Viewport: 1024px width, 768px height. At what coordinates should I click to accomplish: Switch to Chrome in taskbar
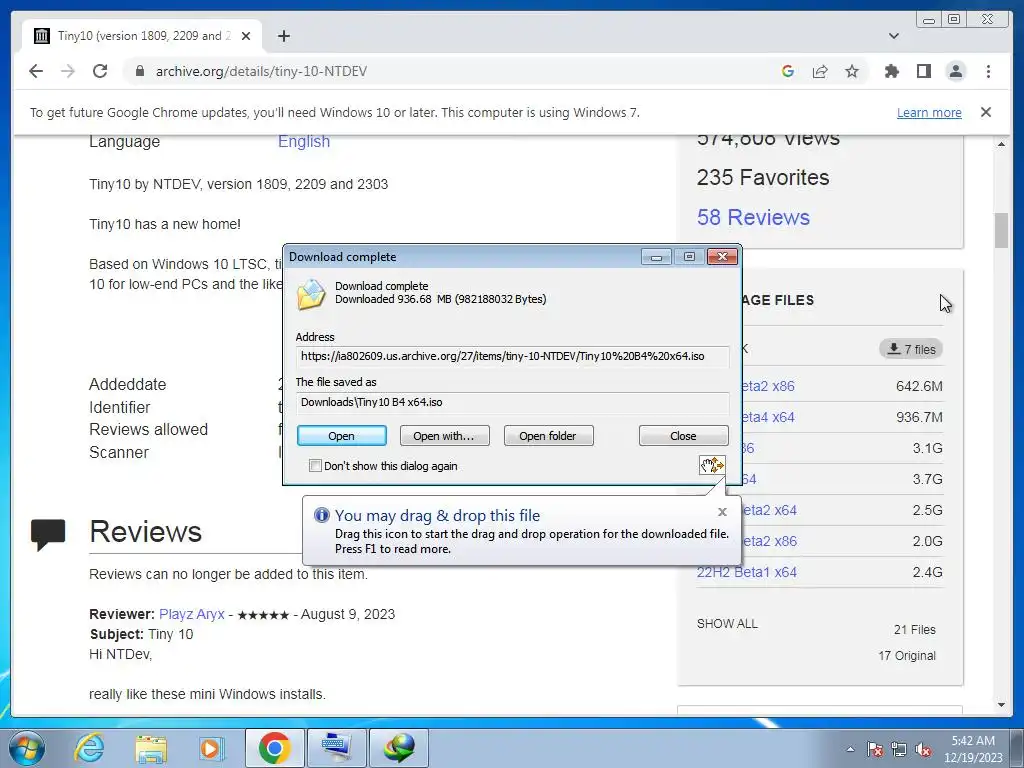(x=274, y=748)
